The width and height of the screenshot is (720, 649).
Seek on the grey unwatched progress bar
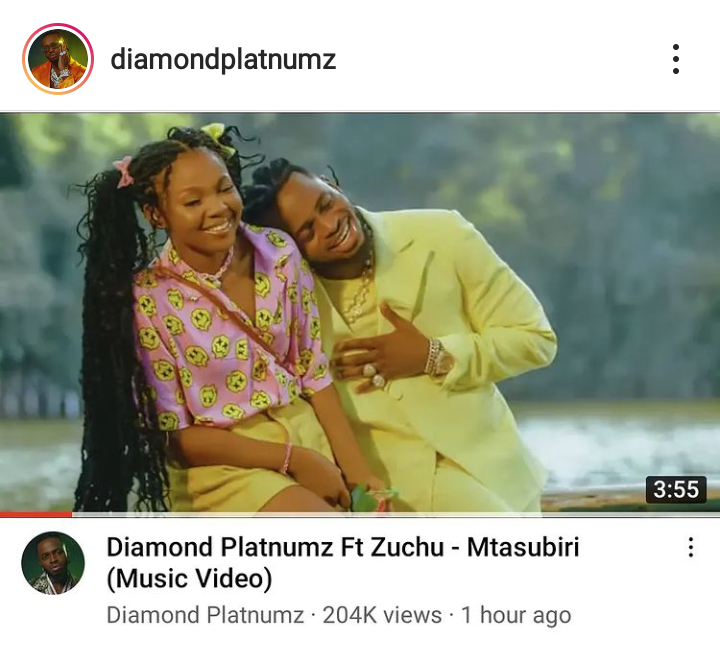pyautogui.click(x=396, y=515)
